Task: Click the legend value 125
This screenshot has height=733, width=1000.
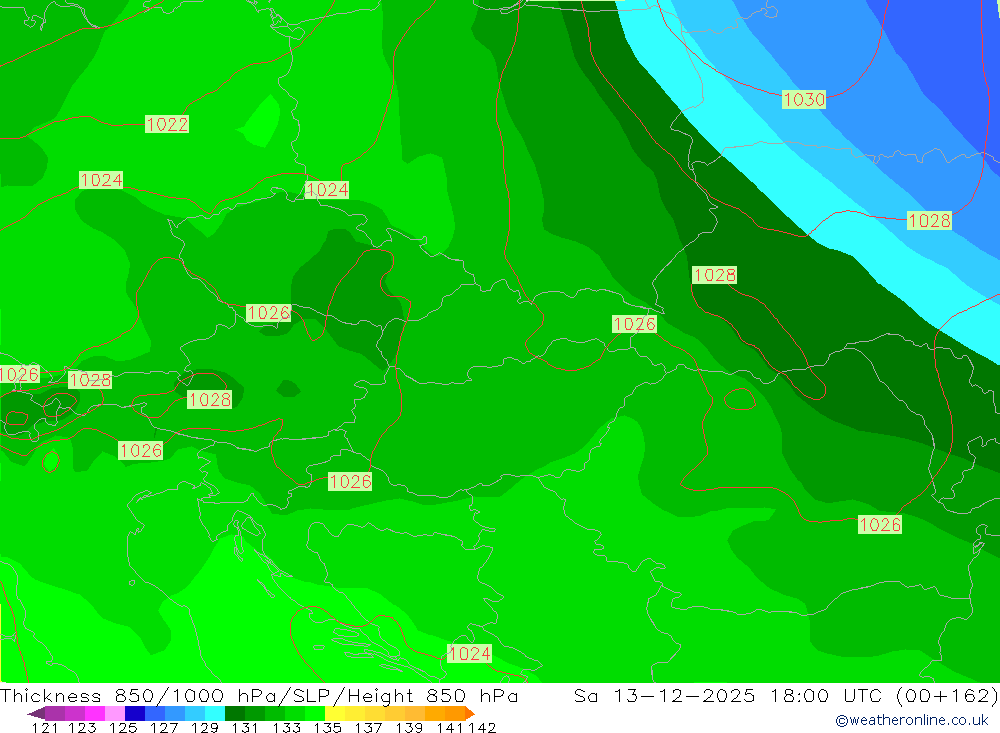Action: (x=123, y=728)
